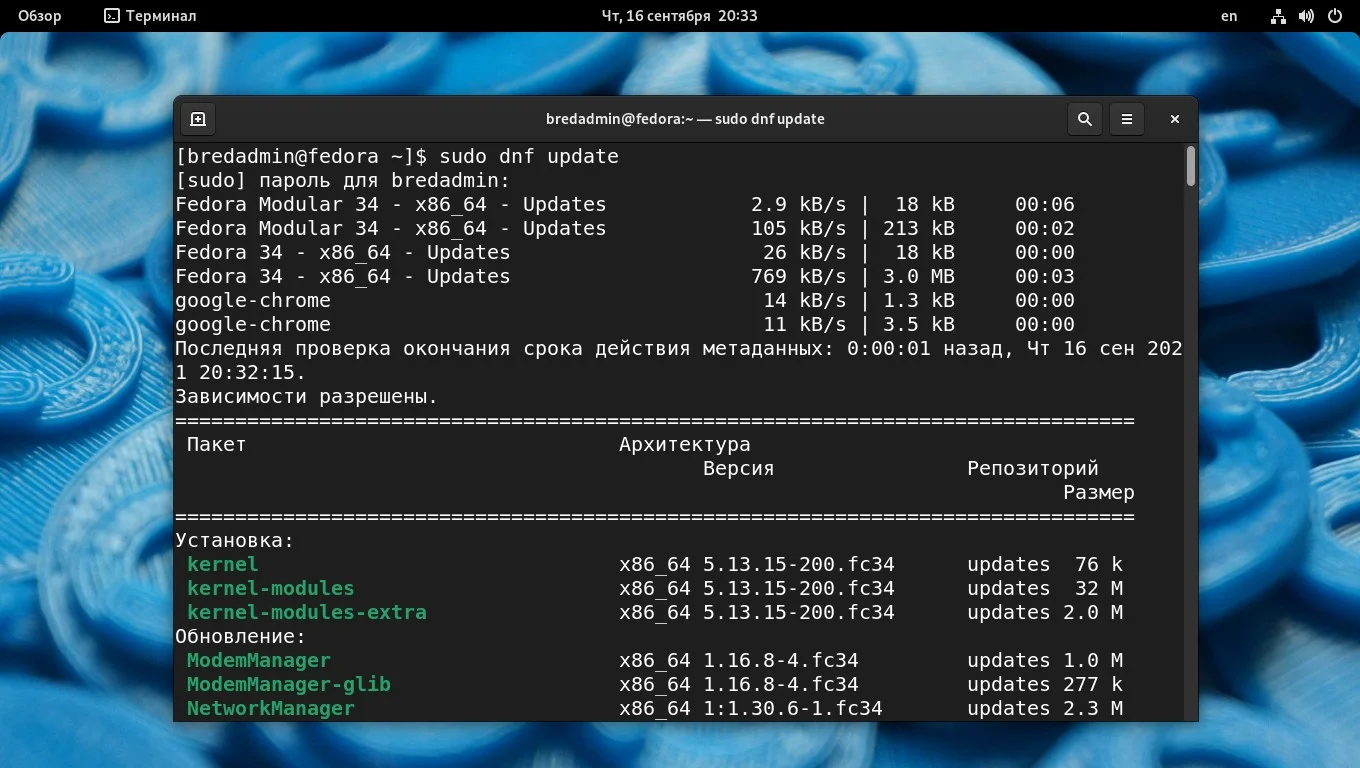Screen dimensions: 1360x768
Task: Close the terminal window
Action: [1175, 119]
